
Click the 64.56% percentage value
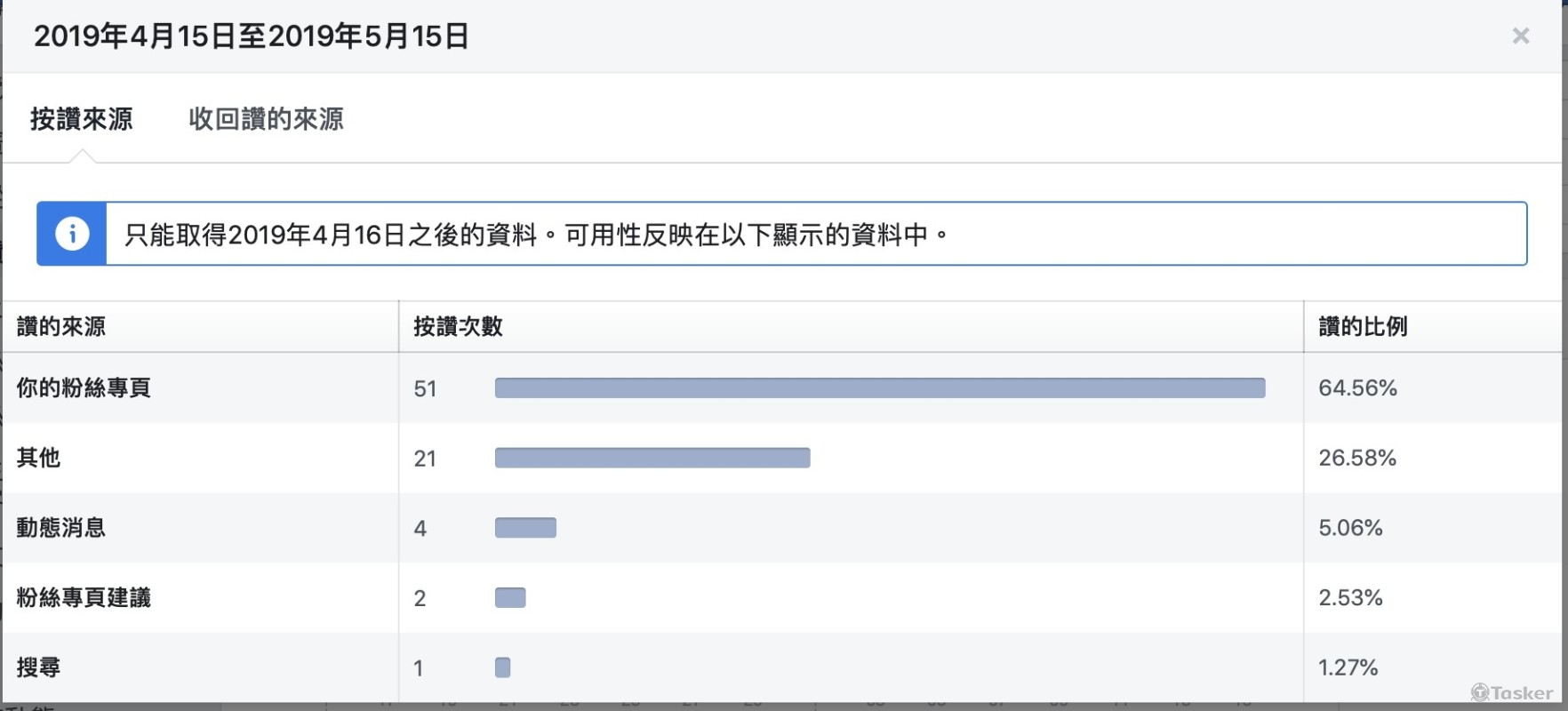coord(1357,388)
